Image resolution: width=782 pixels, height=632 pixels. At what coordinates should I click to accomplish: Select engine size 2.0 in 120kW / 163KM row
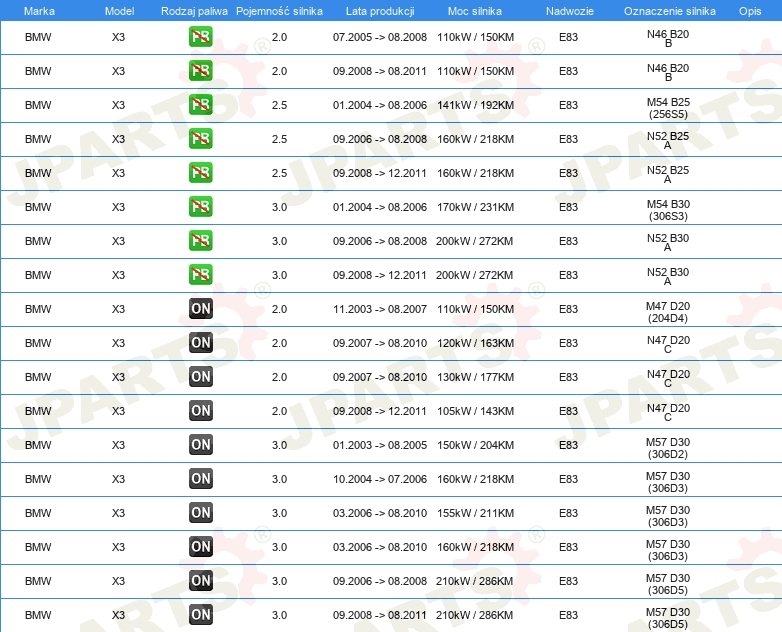[279, 343]
